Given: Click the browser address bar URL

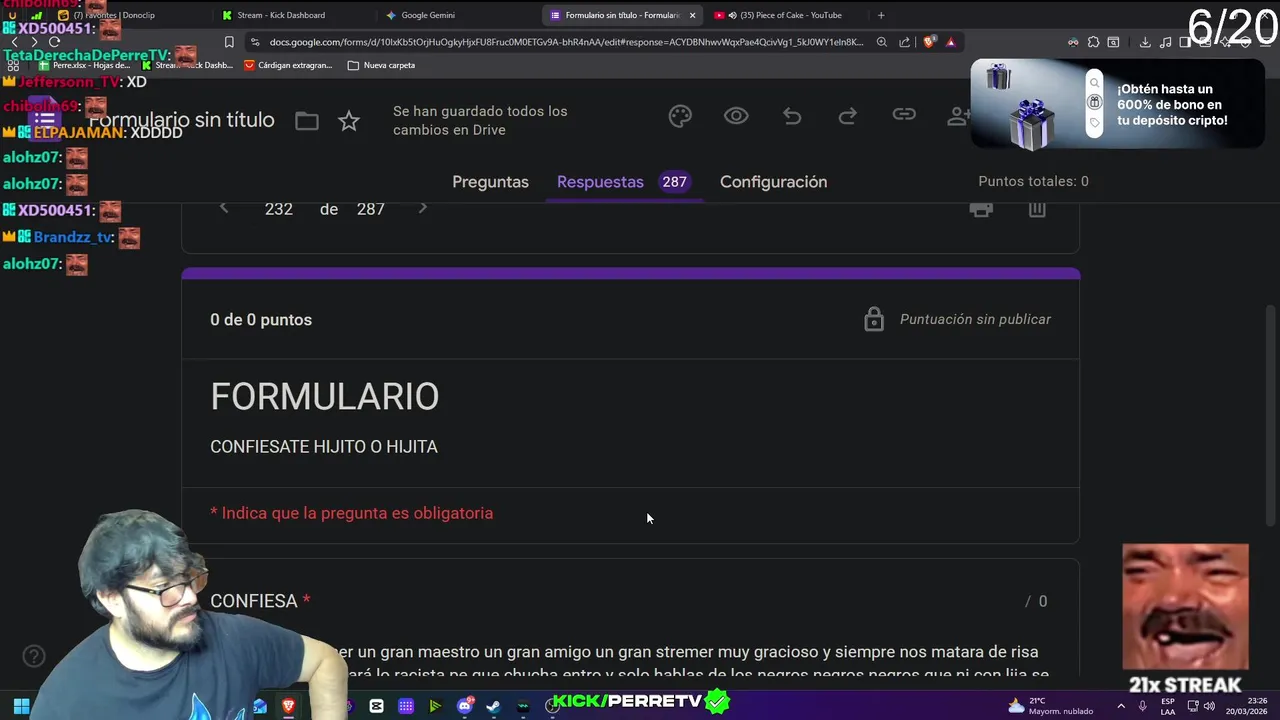Looking at the screenshot, I should [x=566, y=42].
